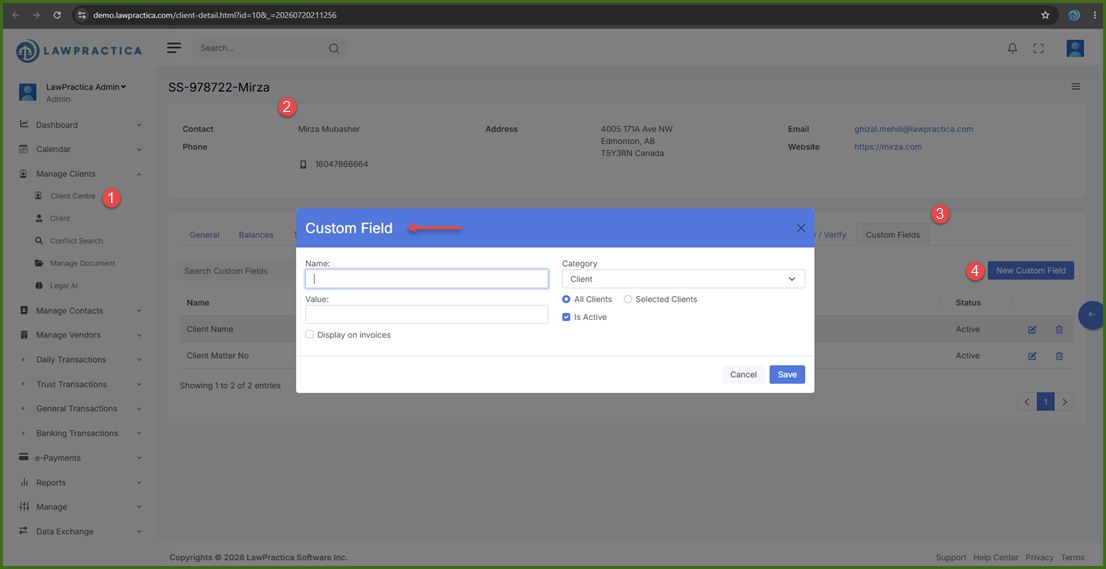Viewport: 1106px width, 569px height.
Task: Open Client item in sidebar
Action: pos(60,219)
